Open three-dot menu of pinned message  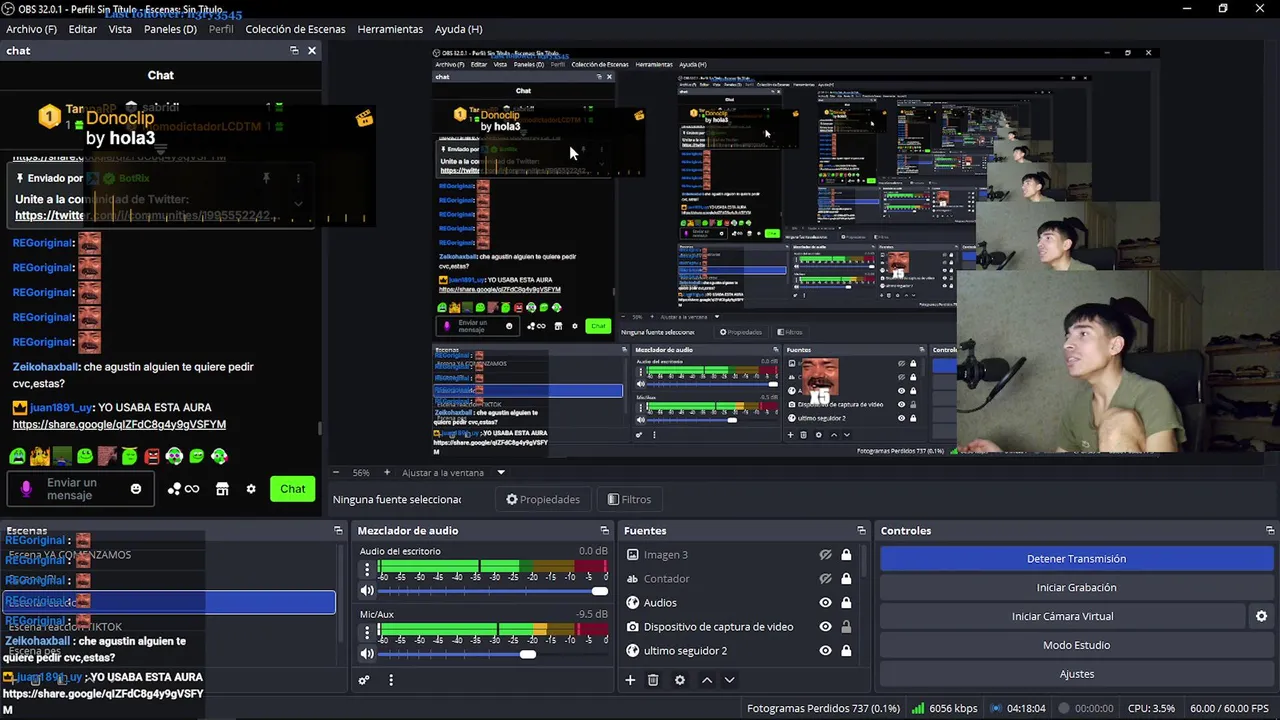point(298,178)
